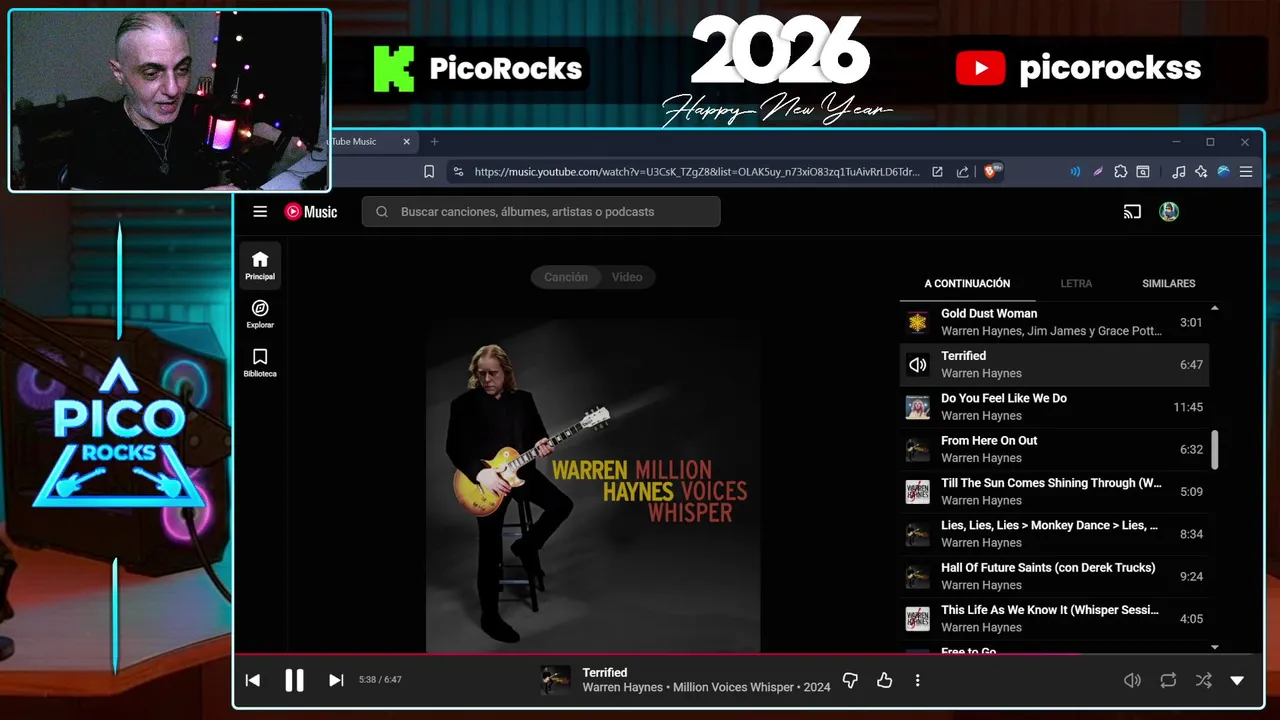The height and width of the screenshot is (720, 1280).
Task: Share this page icon
Action: [962, 172]
